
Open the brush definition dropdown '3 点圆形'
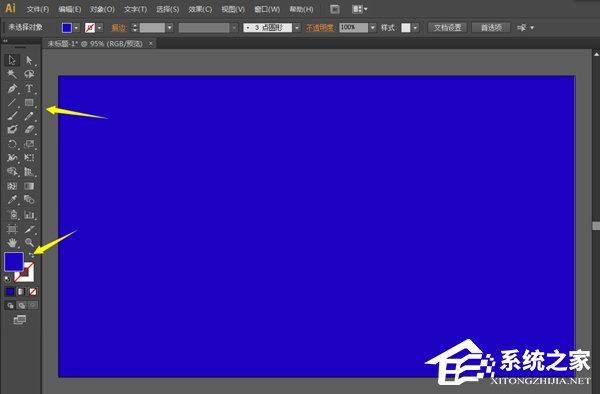(297, 28)
